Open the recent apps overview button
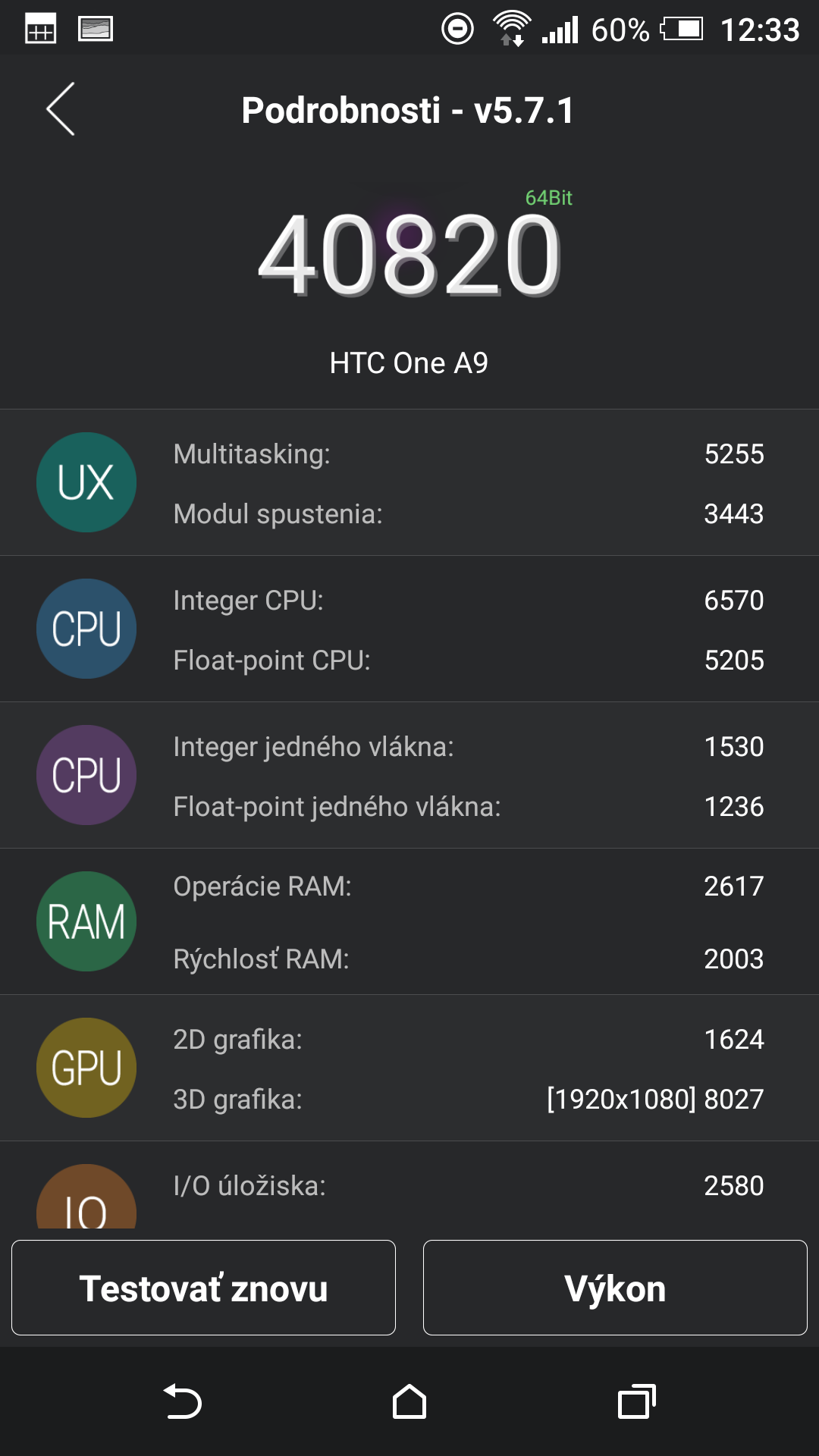 [x=637, y=1401]
